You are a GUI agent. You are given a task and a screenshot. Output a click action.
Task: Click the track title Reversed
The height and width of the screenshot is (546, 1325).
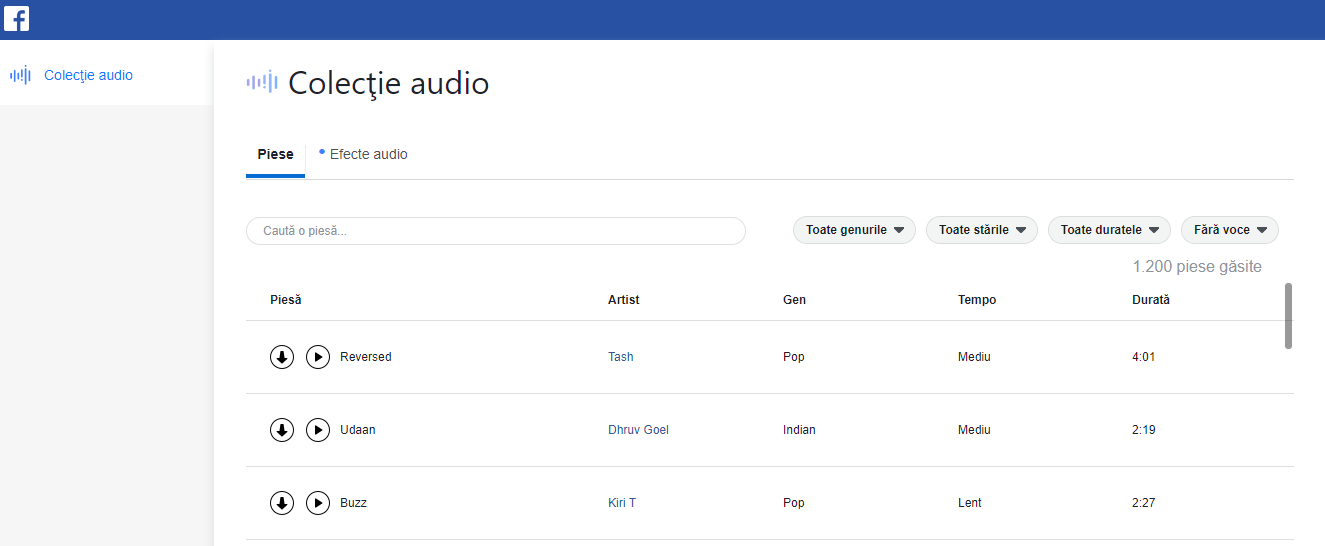(x=366, y=357)
